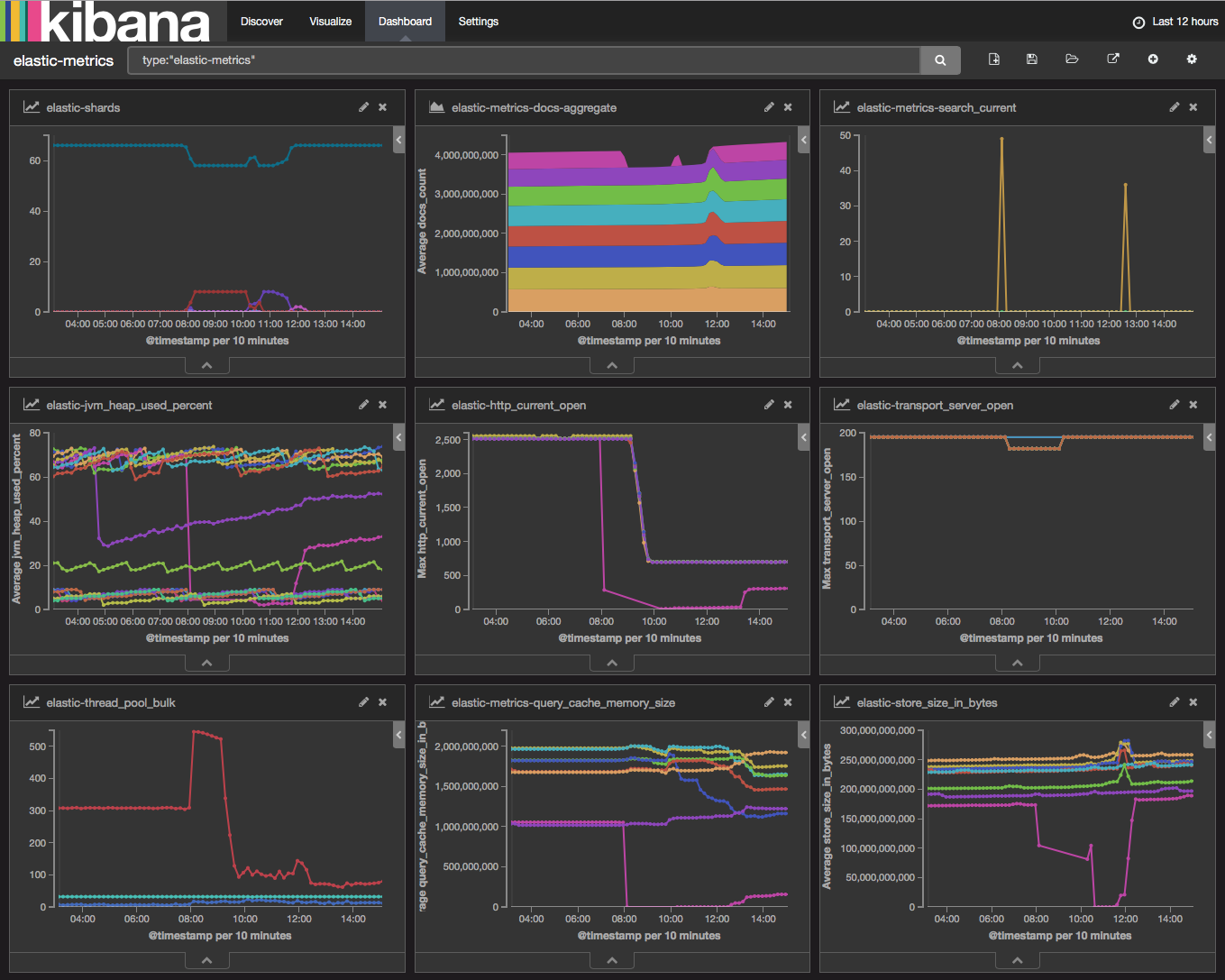Add a visualization via plus icon
This screenshot has height=980, width=1225.
[1153, 60]
